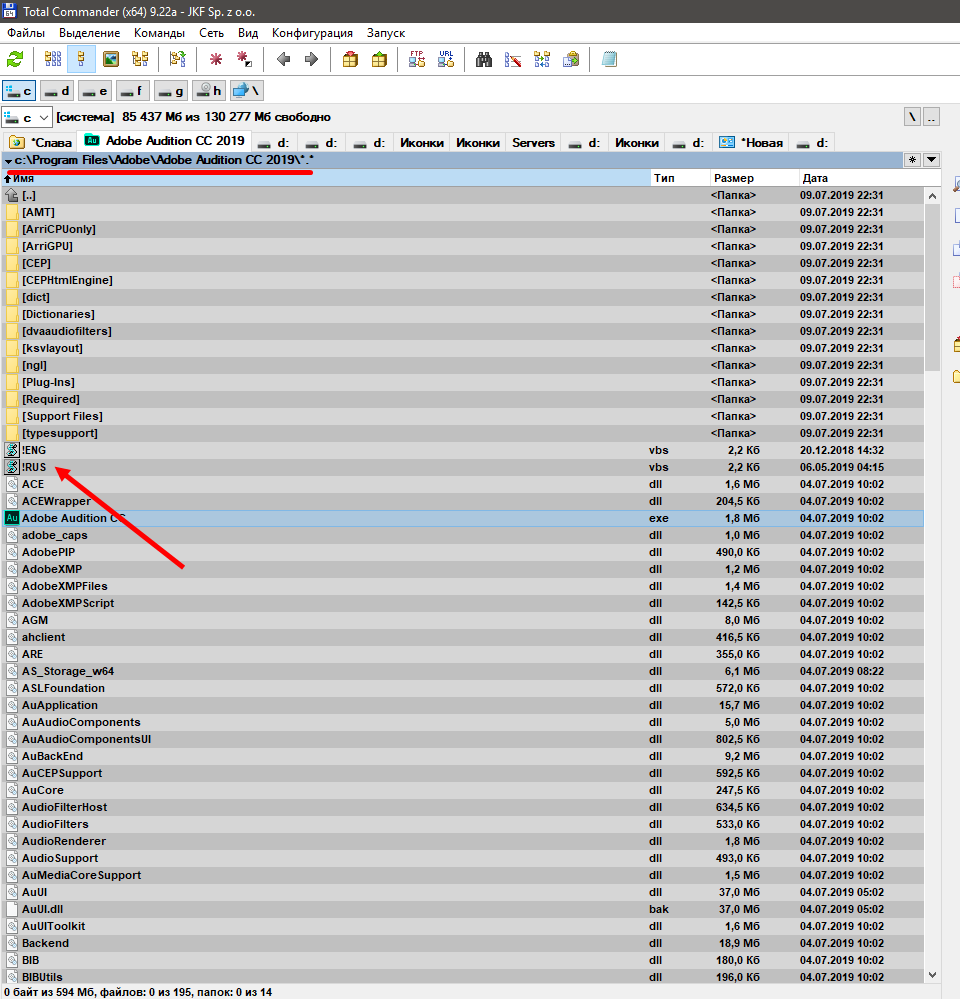Go back with the left arrow icon
This screenshot has width=960, height=999.
coord(283,60)
